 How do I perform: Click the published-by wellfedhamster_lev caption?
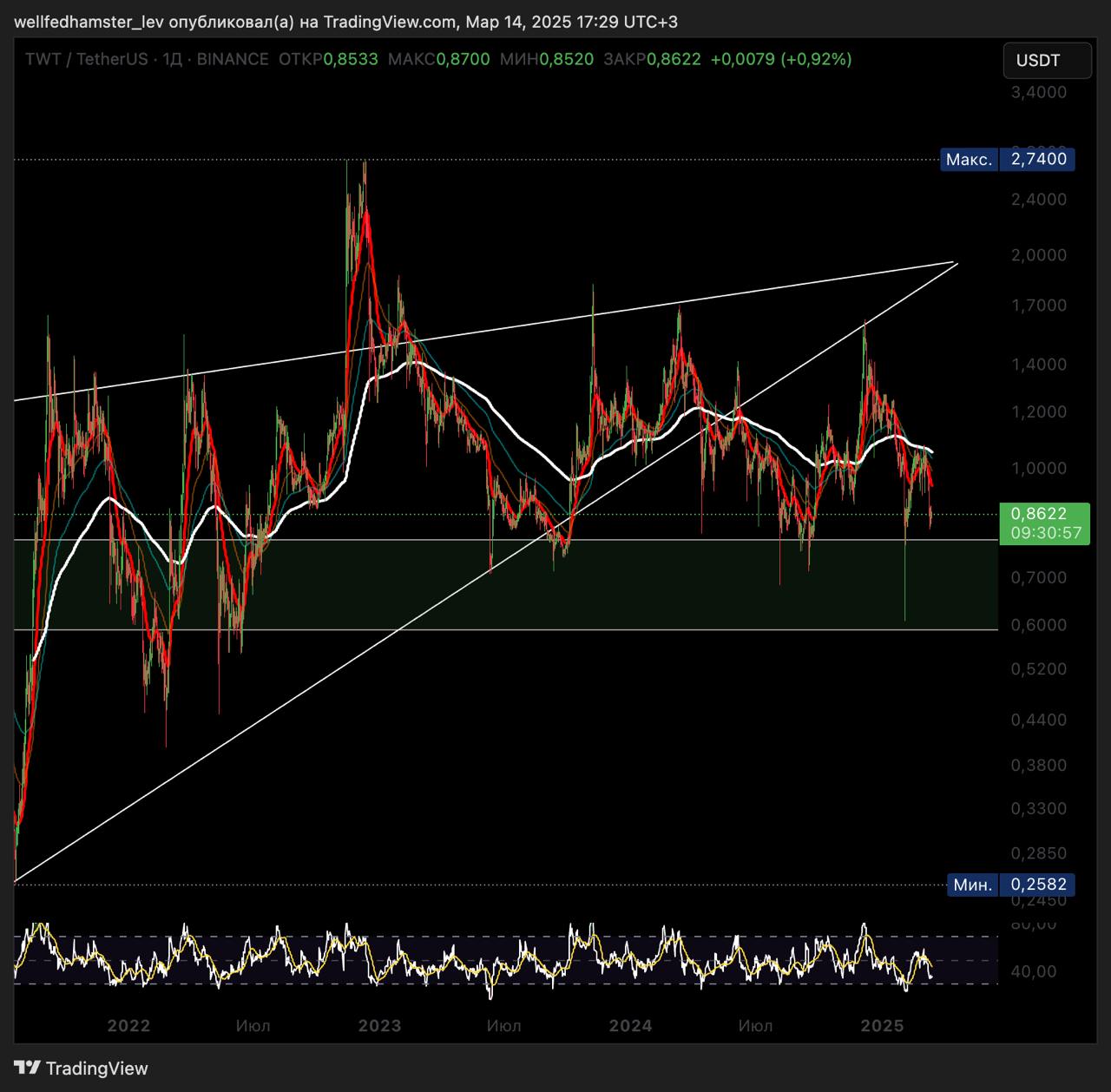345,22
